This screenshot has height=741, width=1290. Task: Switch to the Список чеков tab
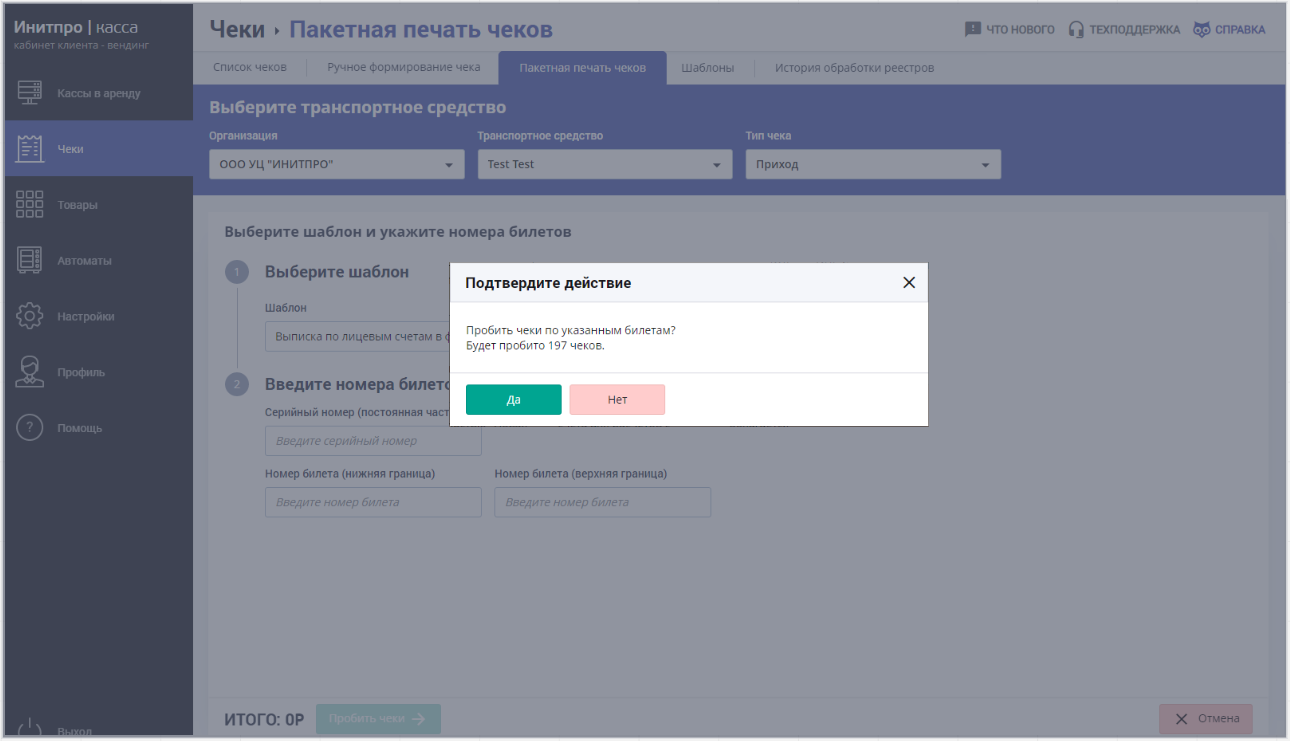250,68
